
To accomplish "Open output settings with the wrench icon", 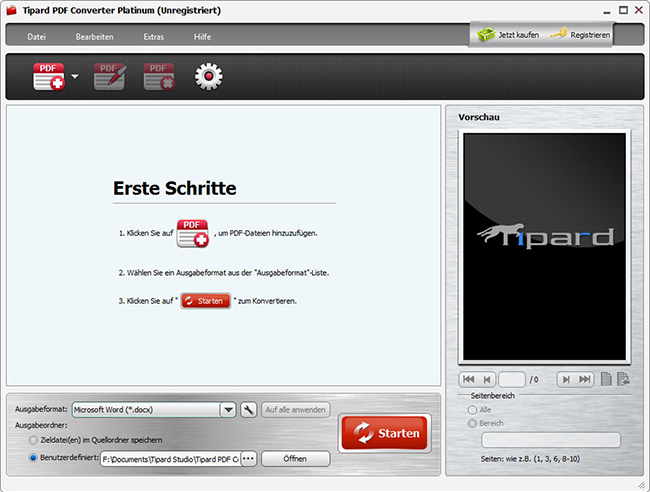I will 248,410.
